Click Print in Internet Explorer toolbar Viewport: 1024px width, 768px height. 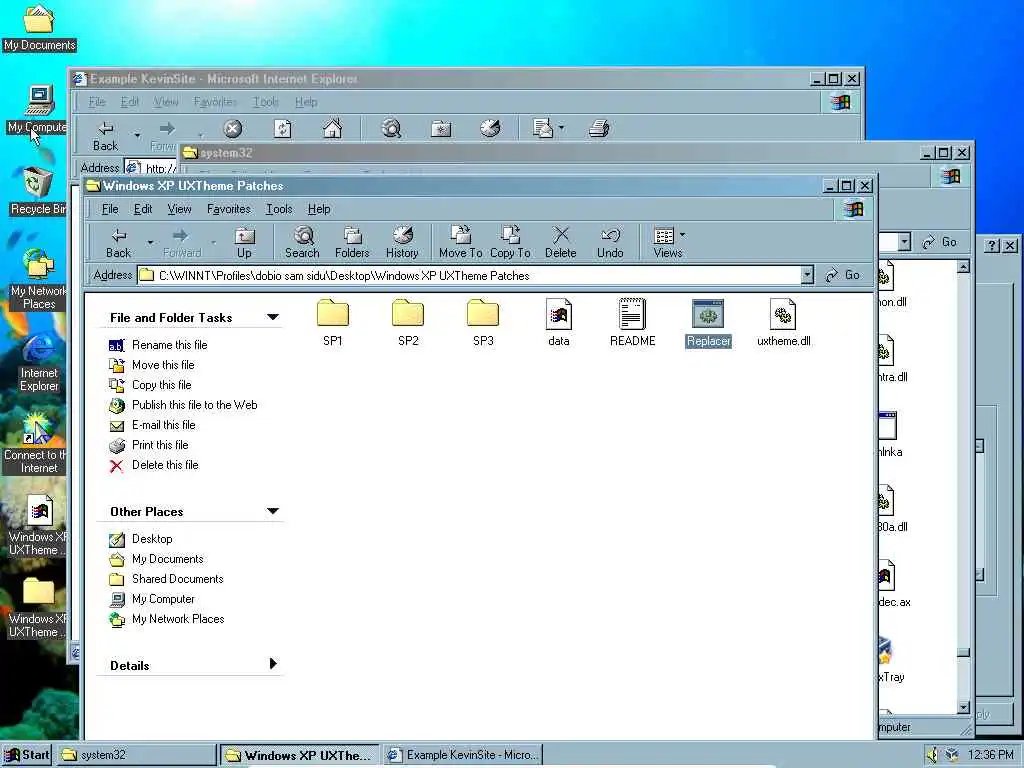point(599,129)
